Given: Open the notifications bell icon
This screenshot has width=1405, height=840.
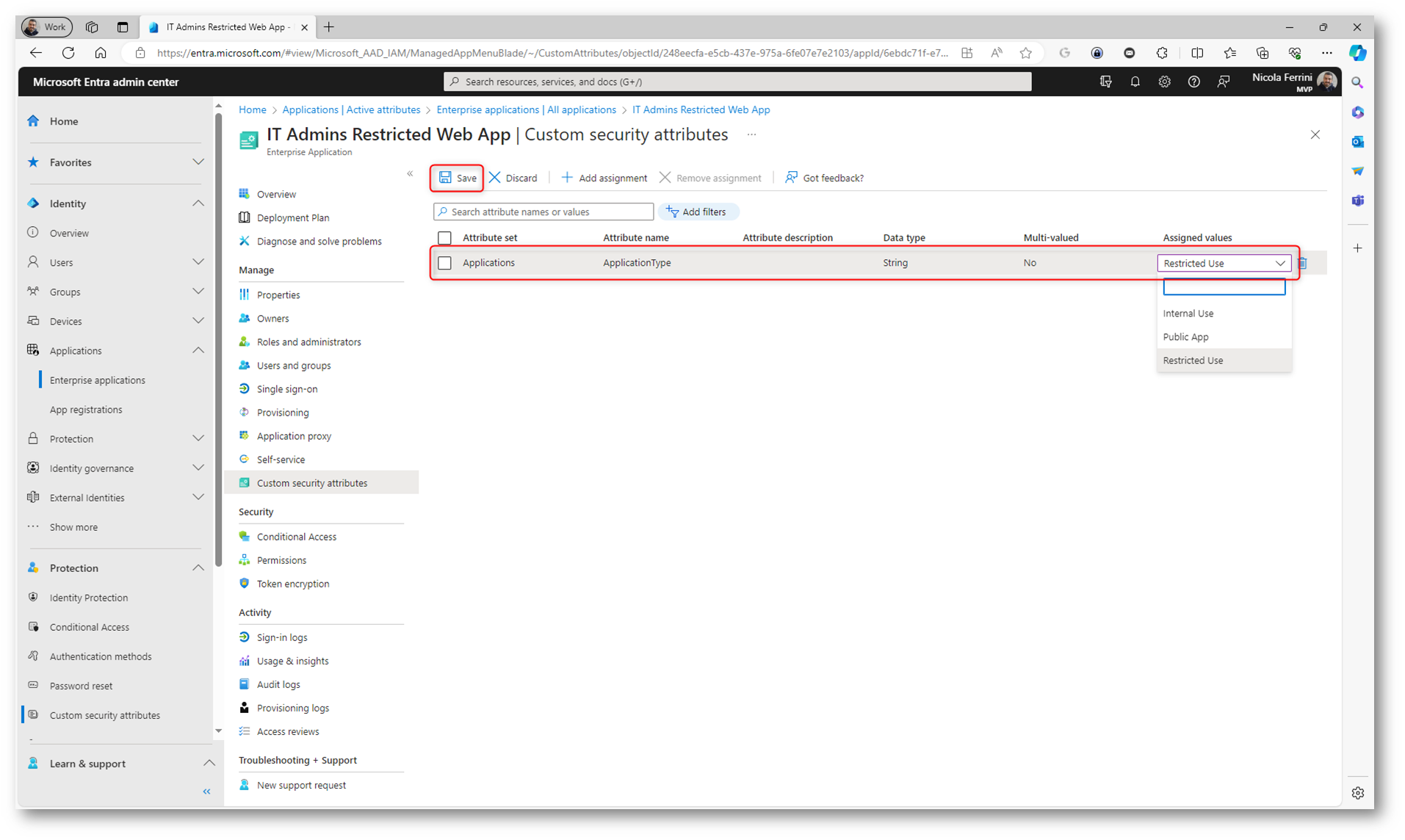Looking at the screenshot, I should [x=1135, y=82].
